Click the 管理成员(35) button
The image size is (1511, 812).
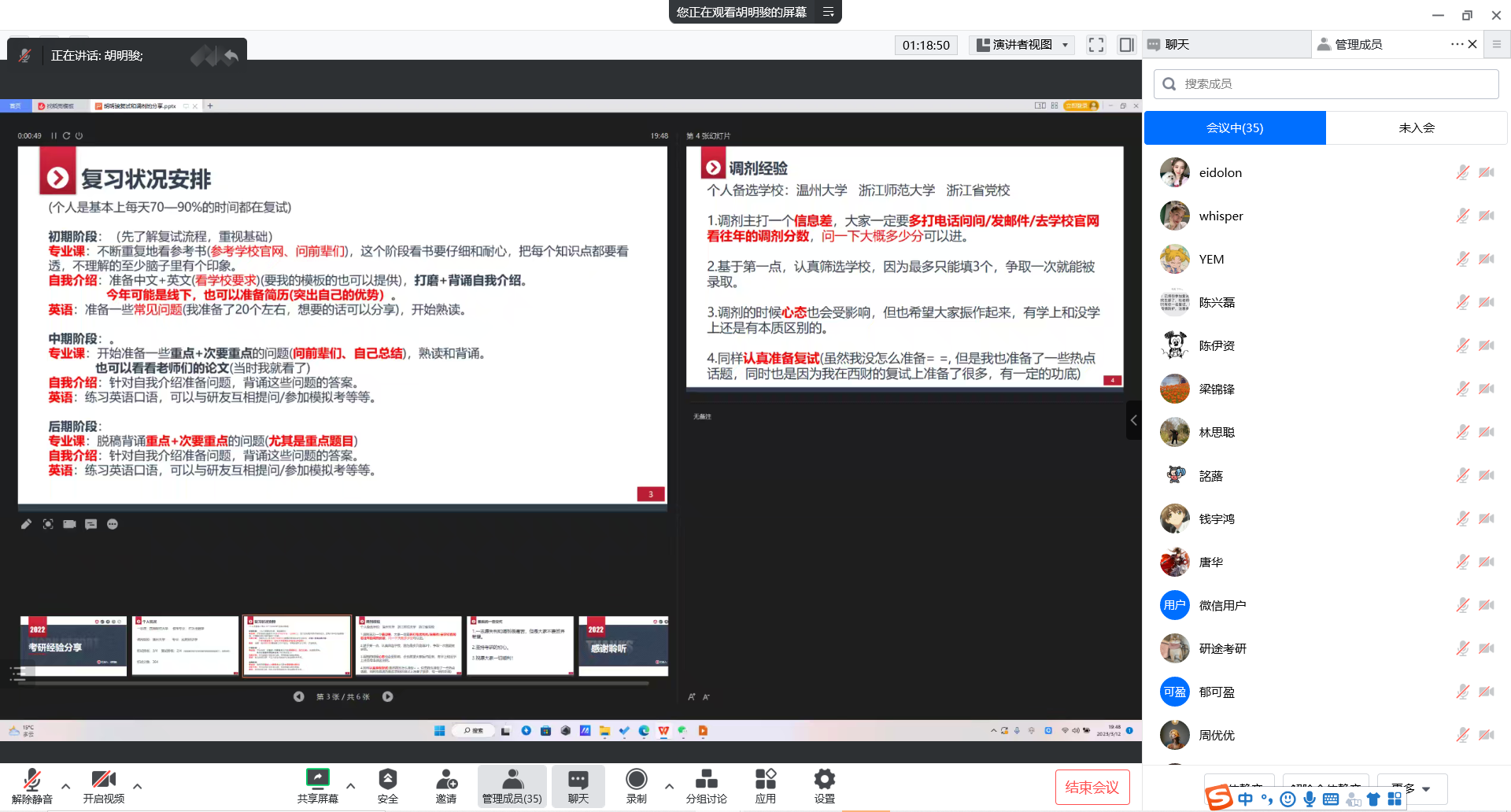click(512, 786)
